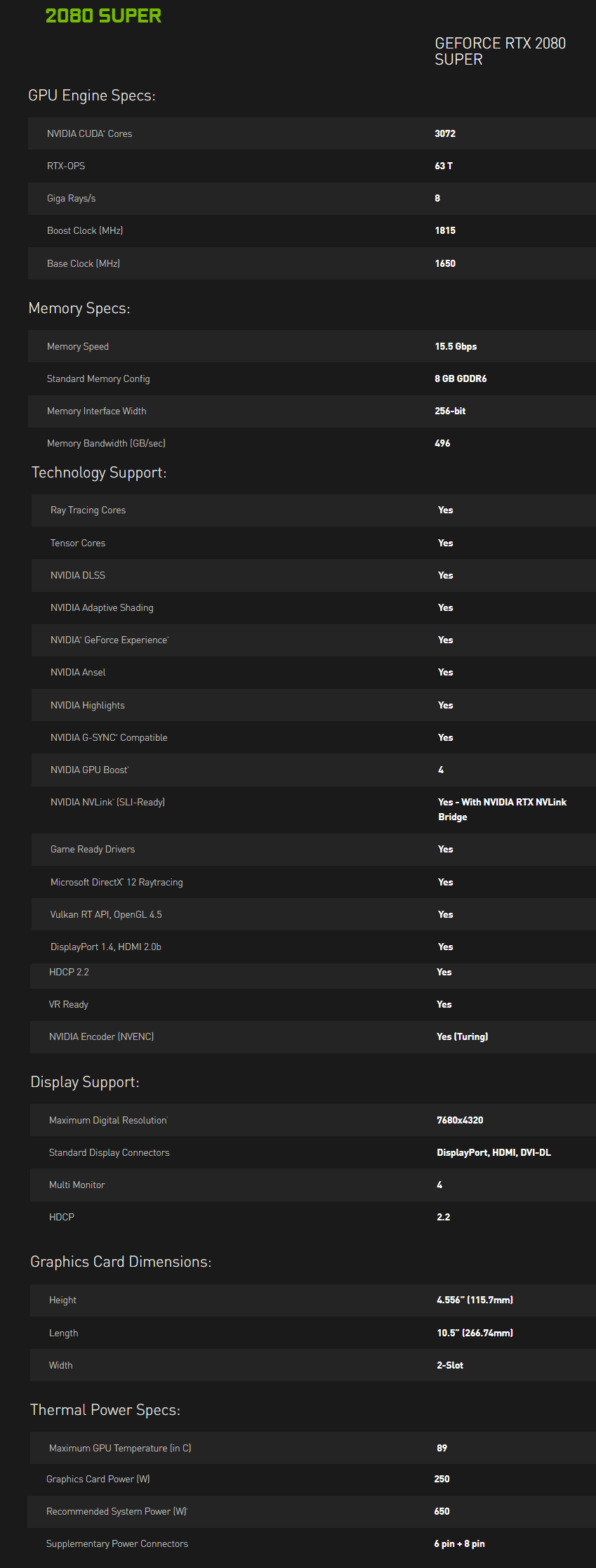This screenshot has height=1568, width=596.
Task: Click the Memory Specs section heading
Action: coord(79,308)
